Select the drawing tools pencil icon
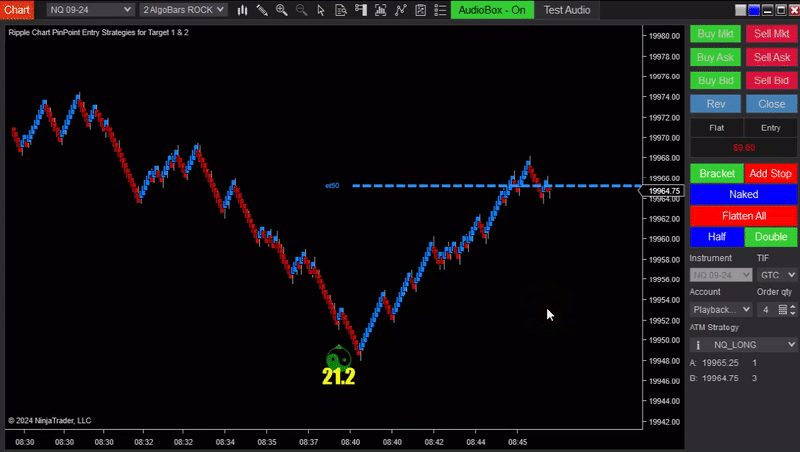 coord(261,10)
